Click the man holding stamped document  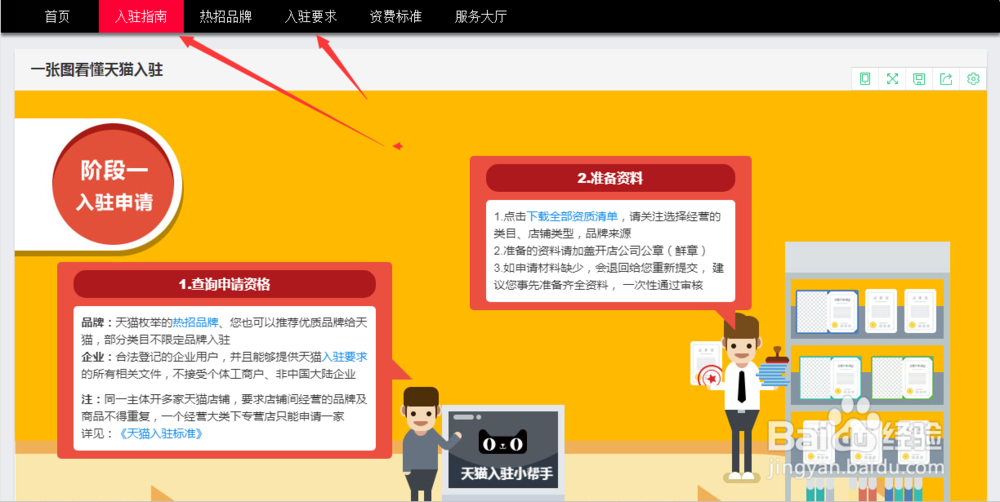pyautogui.click(x=740, y=399)
